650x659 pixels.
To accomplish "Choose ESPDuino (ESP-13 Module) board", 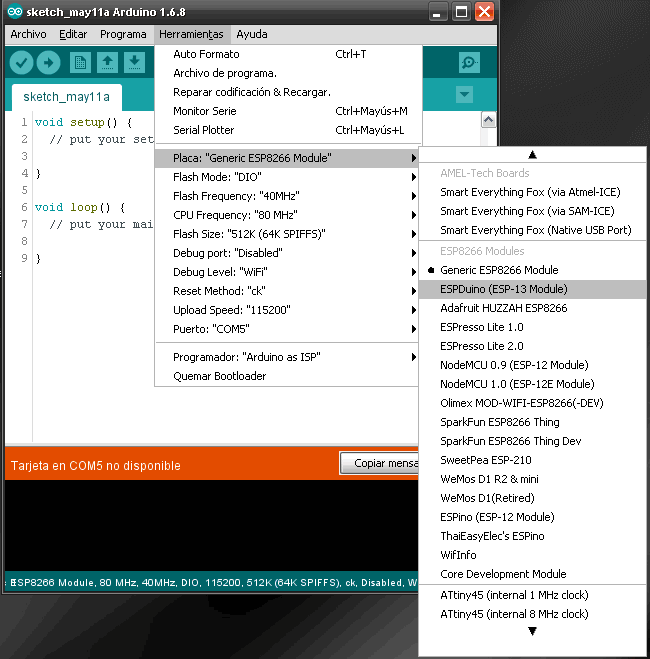I will (x=503, y=289).
